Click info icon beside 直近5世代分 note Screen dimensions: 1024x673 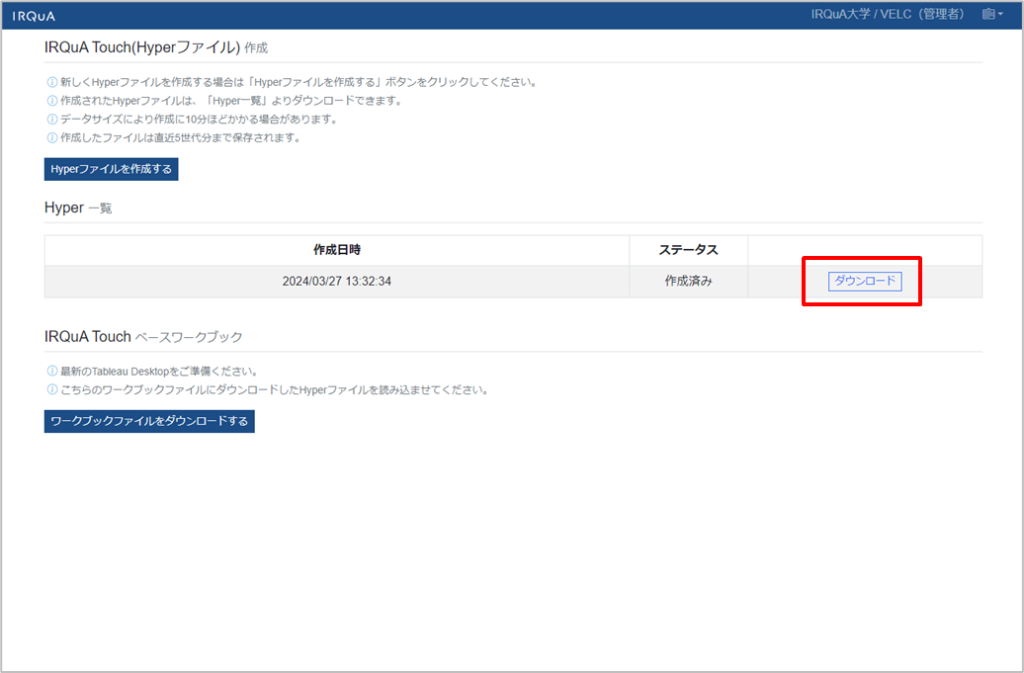tap(52, 138)
